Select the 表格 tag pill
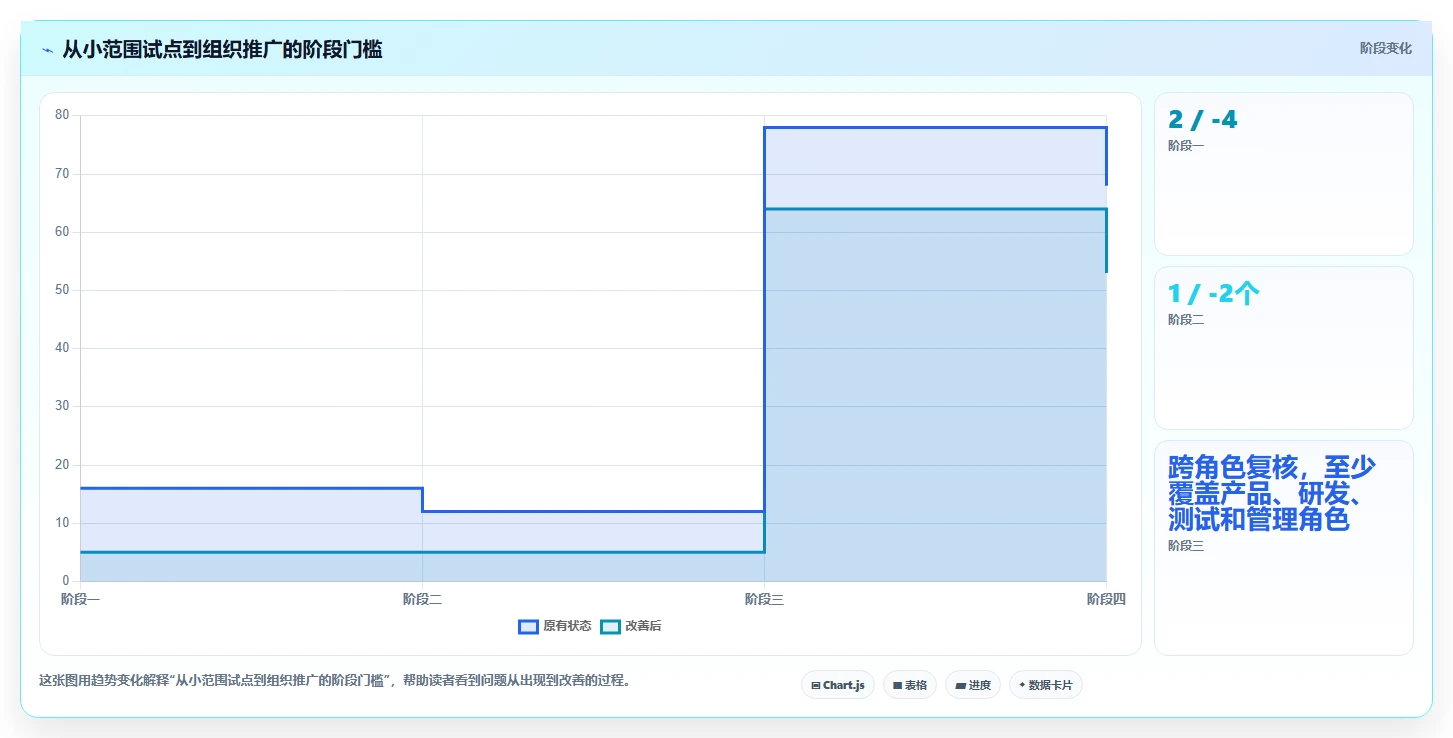The image size is (1453, 738). click(910, 685)
